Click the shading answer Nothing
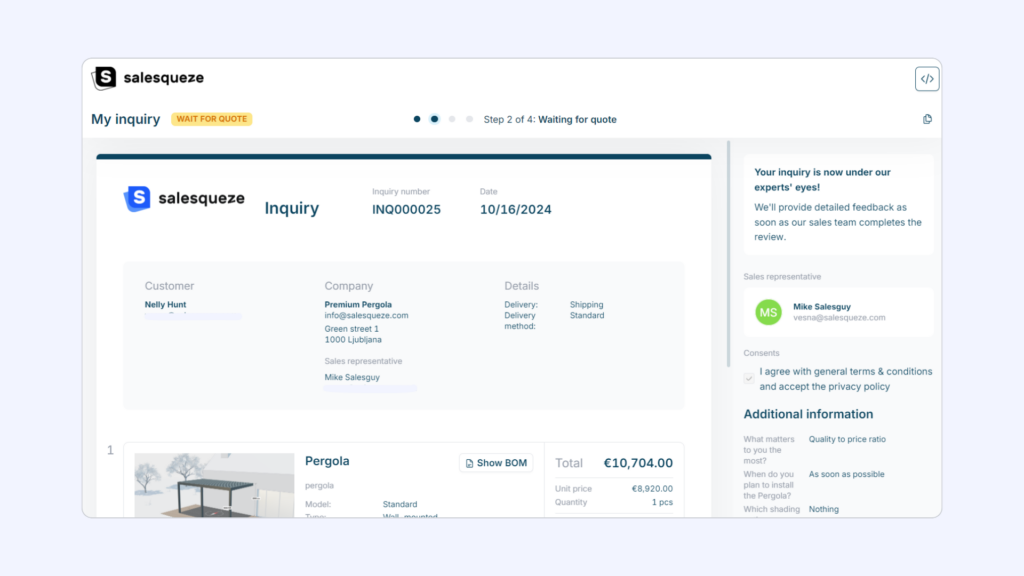The width and height of the screenshot is (1024, 576). (824, 509)
